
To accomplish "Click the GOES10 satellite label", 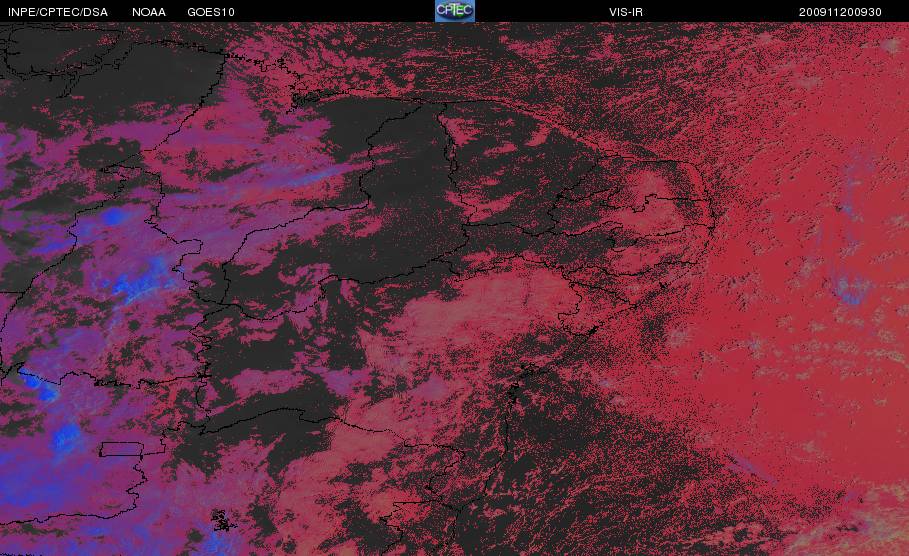I will [x=211, y=12].
